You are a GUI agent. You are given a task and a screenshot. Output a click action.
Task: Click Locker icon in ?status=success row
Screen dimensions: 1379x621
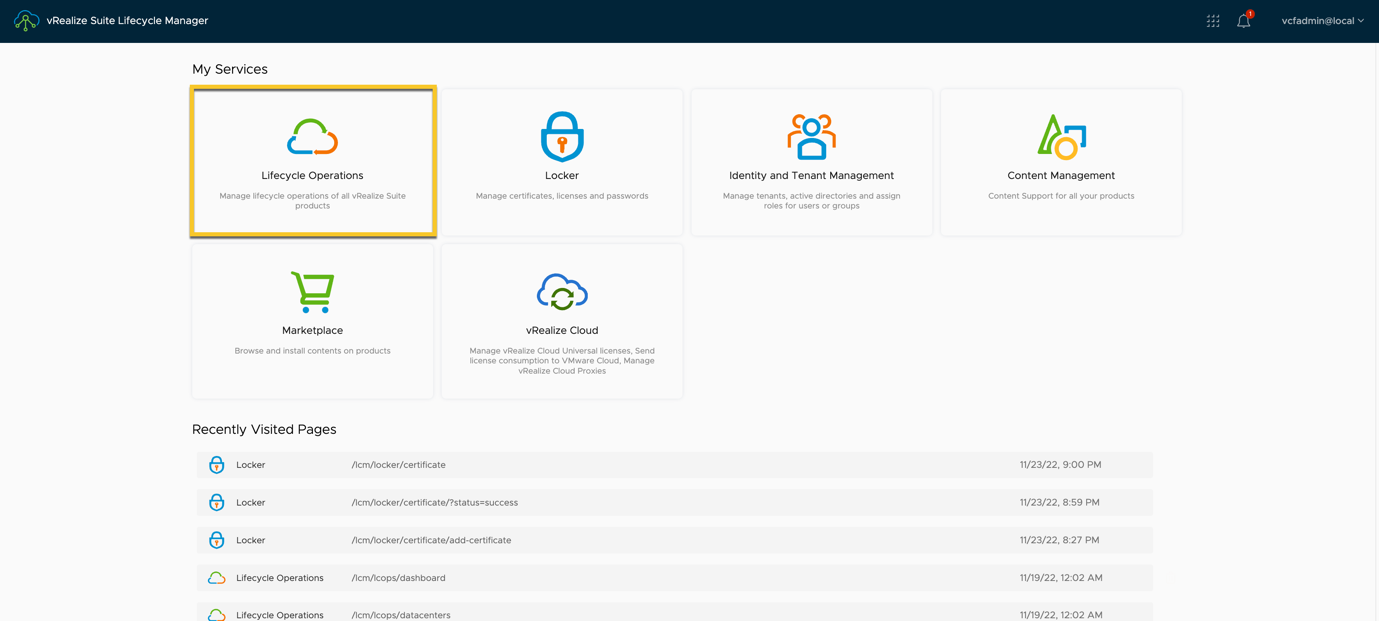pos(216,503)
